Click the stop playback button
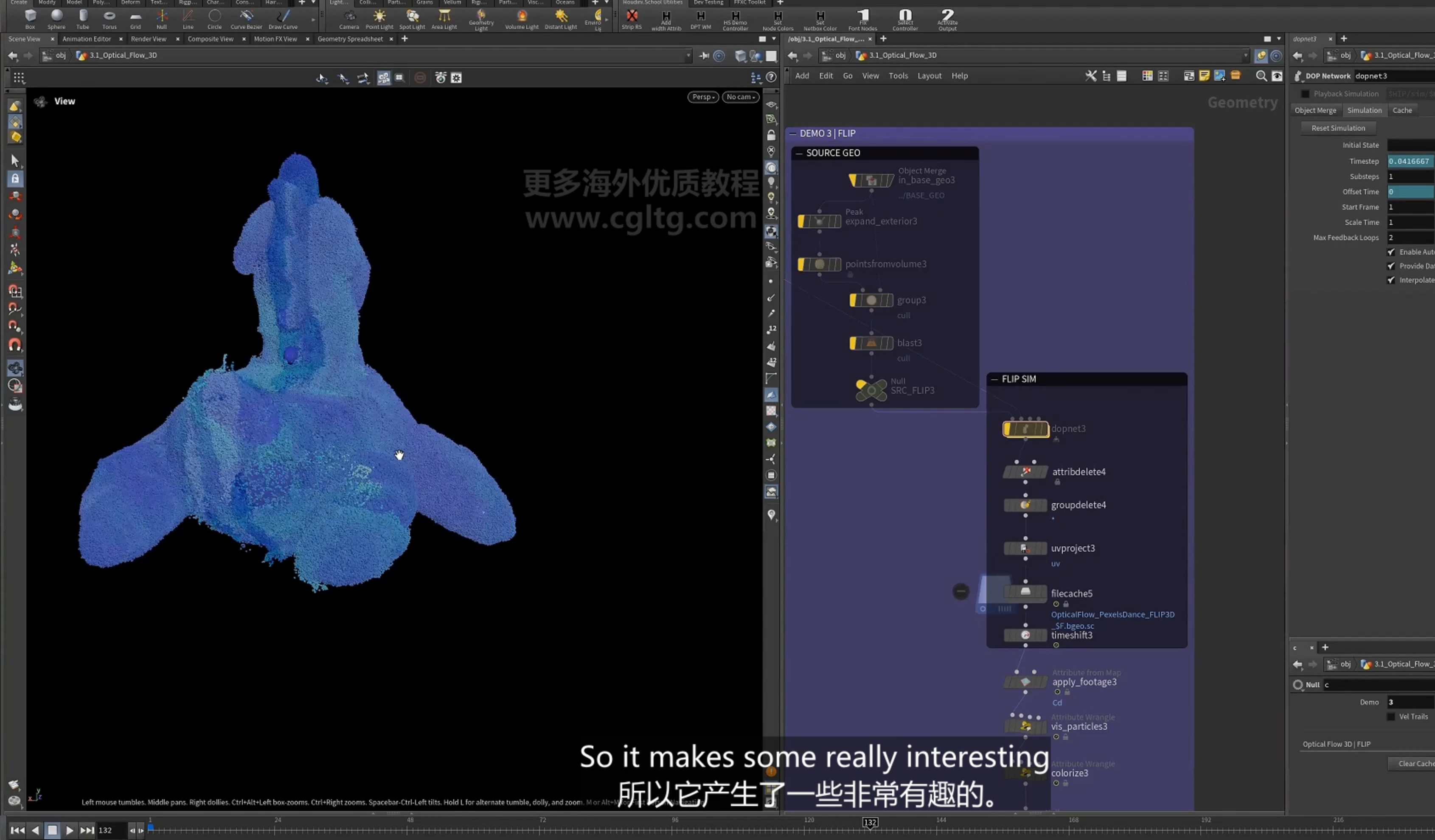 52,830
